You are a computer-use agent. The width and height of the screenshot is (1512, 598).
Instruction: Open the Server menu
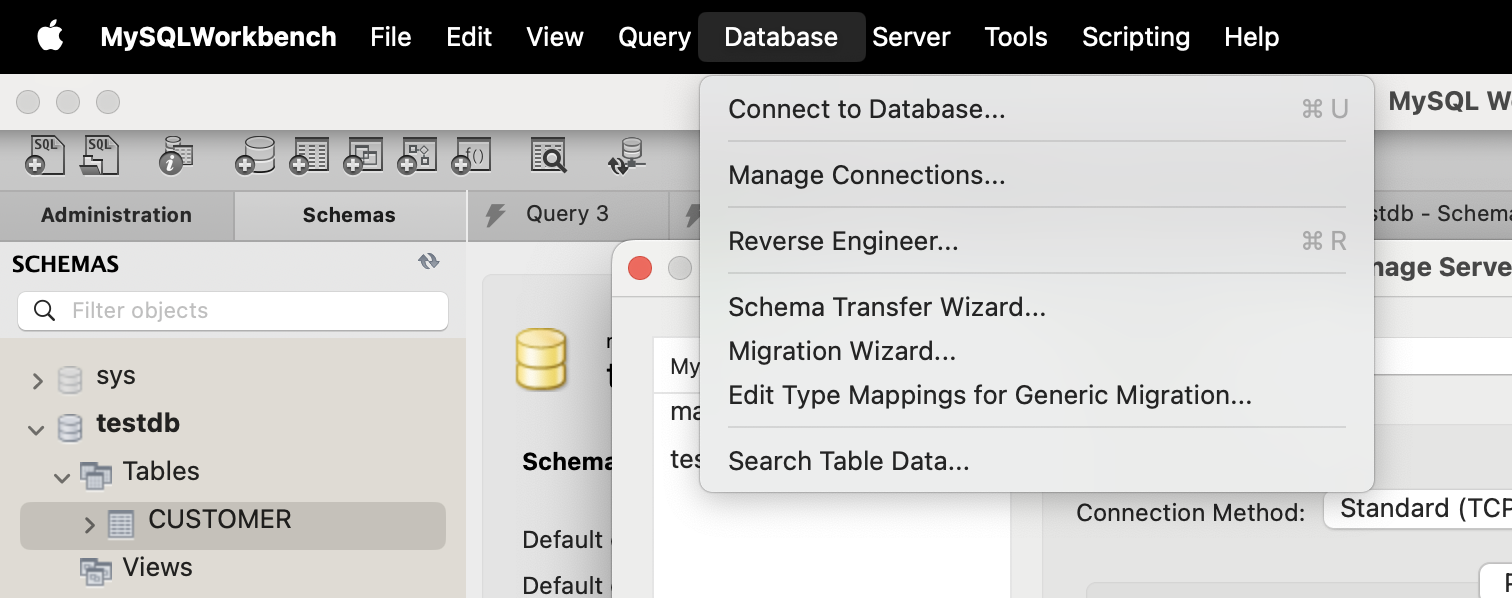911,37
